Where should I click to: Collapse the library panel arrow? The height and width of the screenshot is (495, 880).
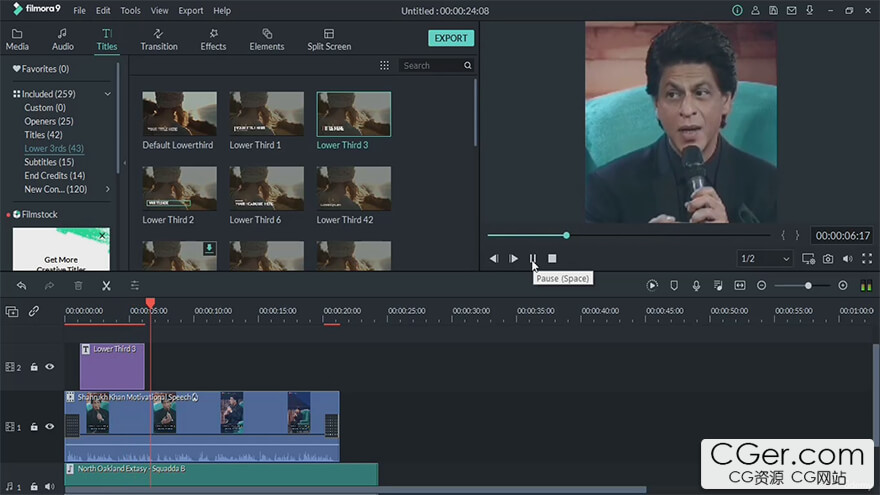tap(125, 163)
